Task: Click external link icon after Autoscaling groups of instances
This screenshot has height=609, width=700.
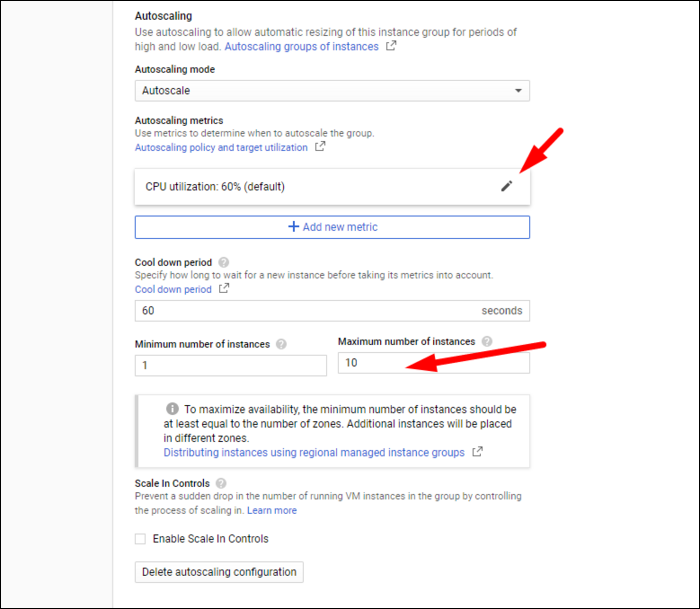Action: 390,46
